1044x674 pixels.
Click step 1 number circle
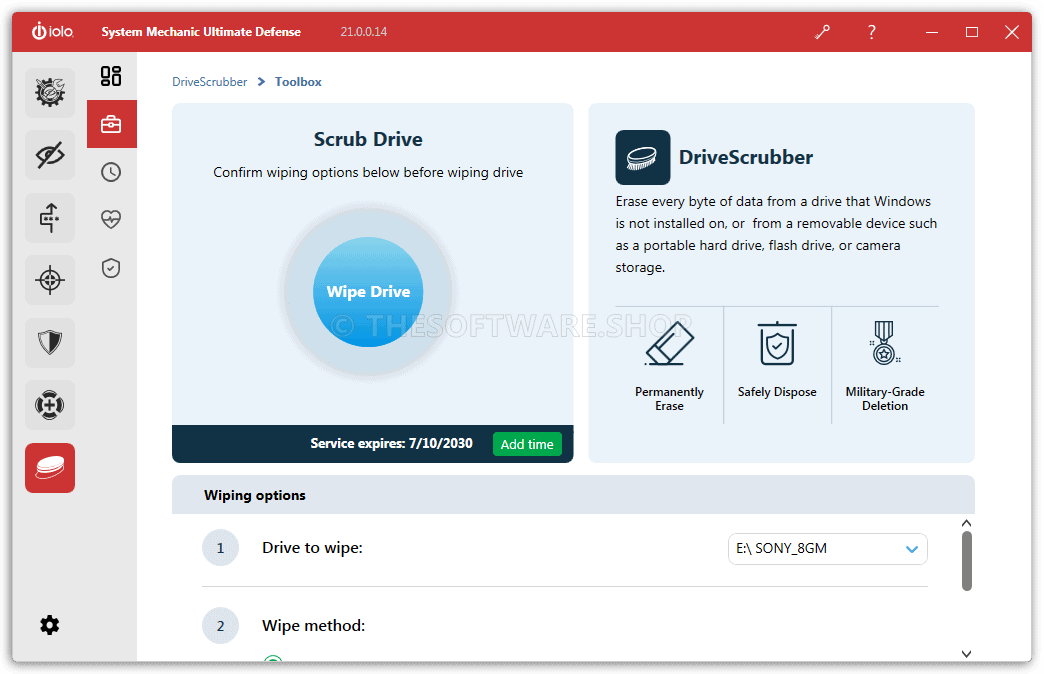point(220,548)
